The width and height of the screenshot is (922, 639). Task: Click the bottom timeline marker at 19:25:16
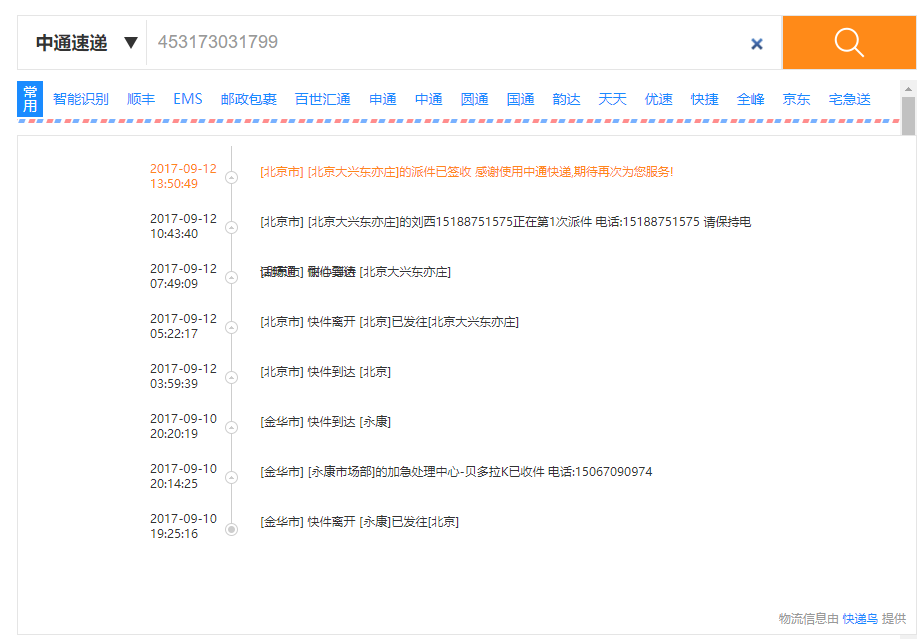(232, 529)
